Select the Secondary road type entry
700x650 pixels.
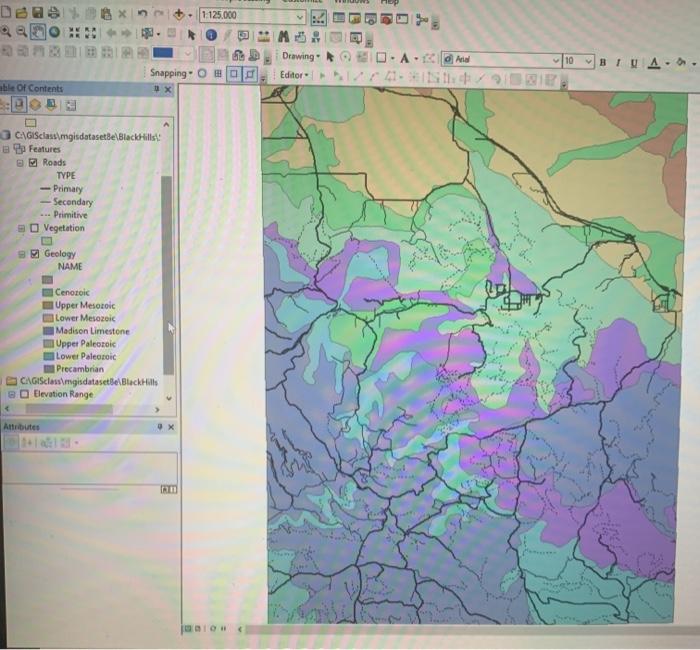tap(67, 202)
